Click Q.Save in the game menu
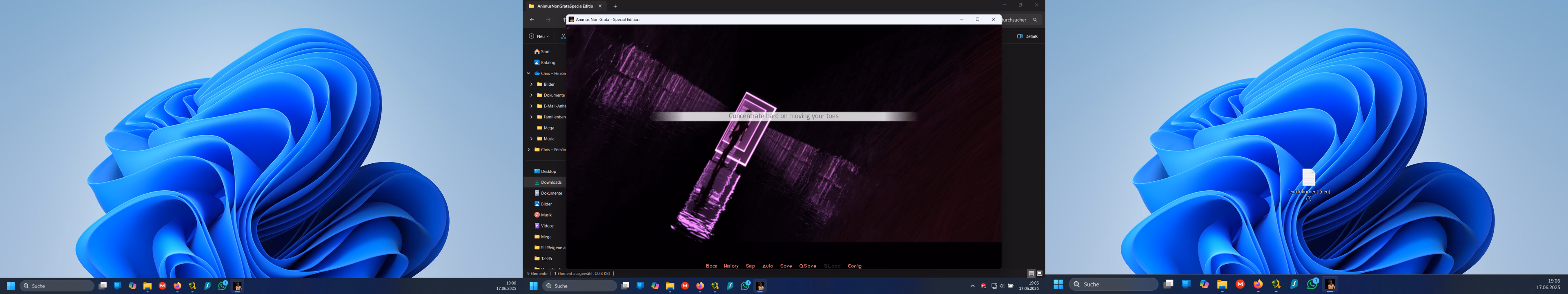Viewport: 1568px width, 294px height. (808, 266)
